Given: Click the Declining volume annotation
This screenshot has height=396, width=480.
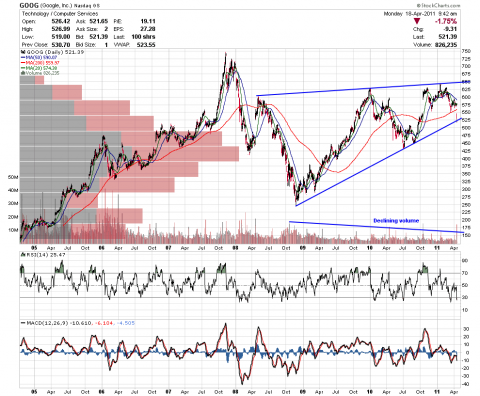Looking at the screenshot, I should tap(396, 221).
